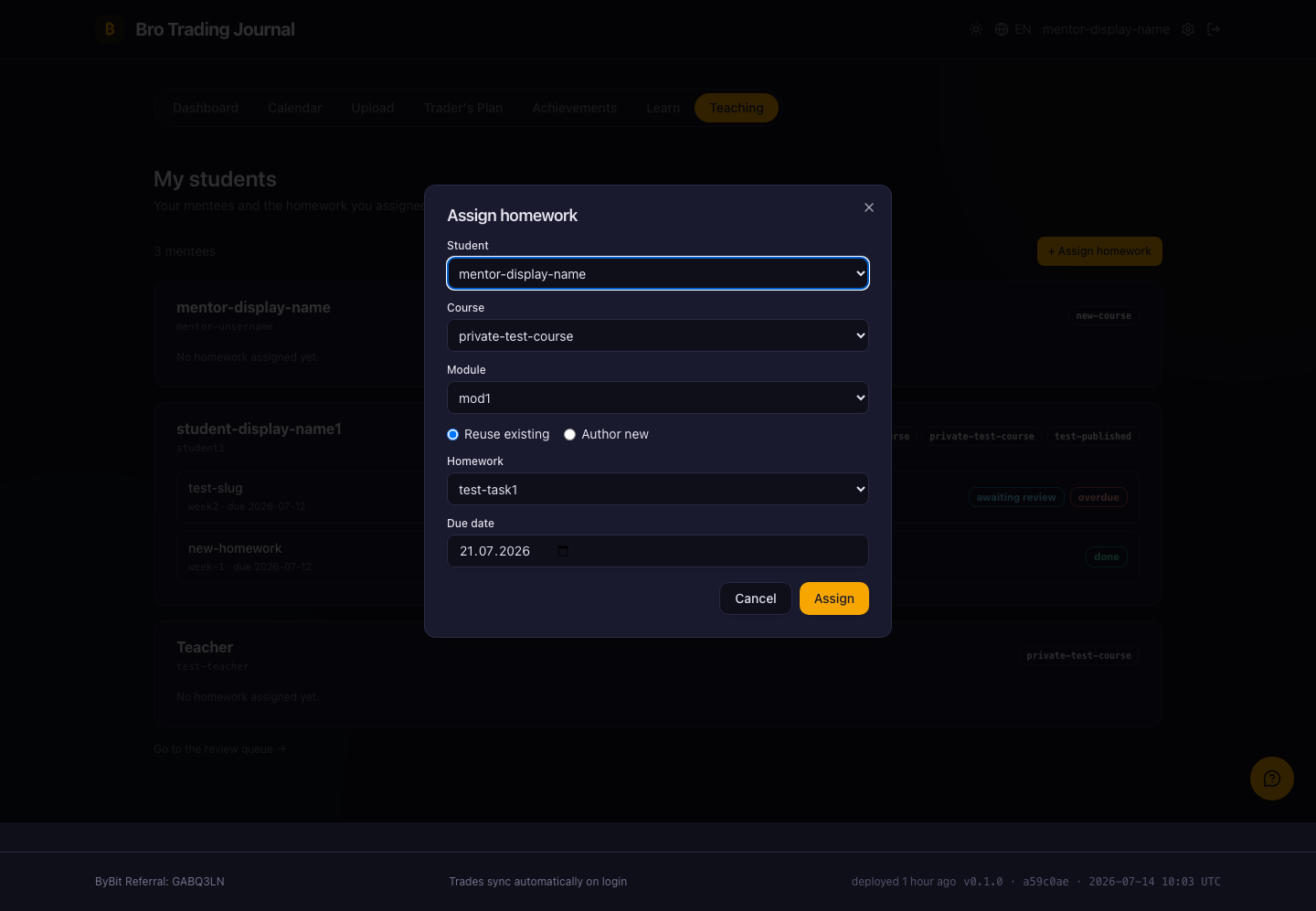The width and height of the screenshot is (1316, 911).
Task: Click the logout icon in header
Action: click(1214, 29)
